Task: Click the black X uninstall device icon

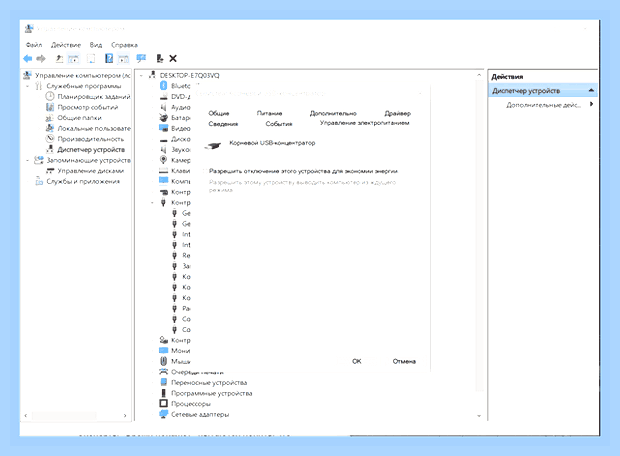Action: 173,59
